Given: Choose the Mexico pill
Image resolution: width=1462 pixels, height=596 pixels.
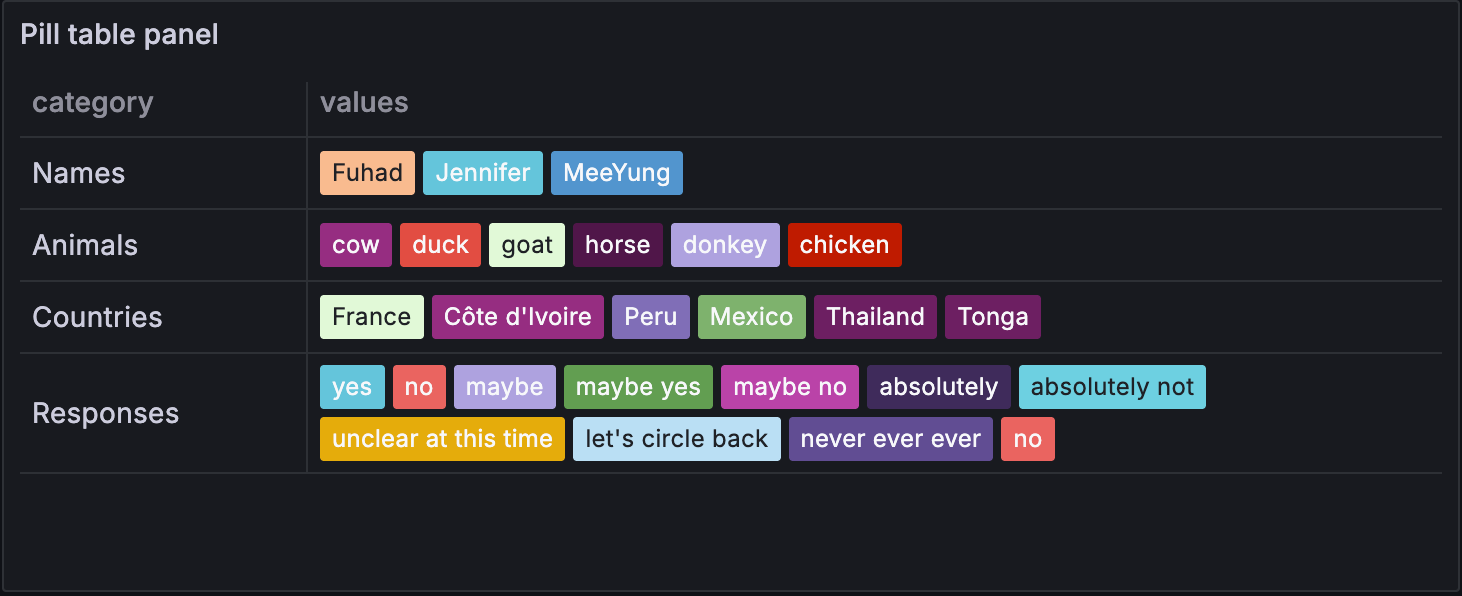Looking at the screenshot, I should pos(751,317).
